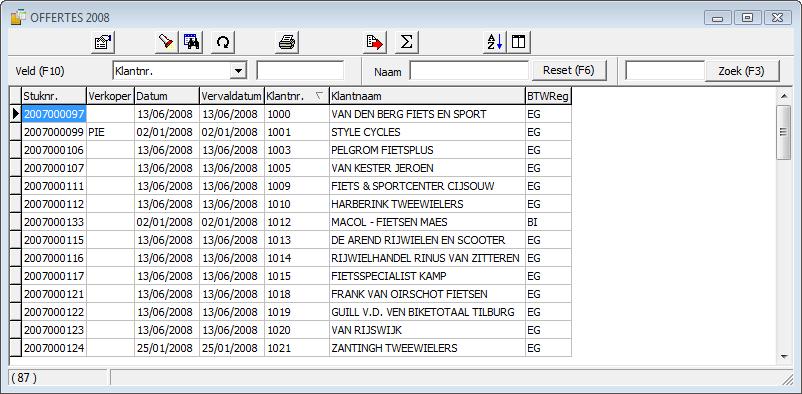The height and width of the screenshot is (394, 802).
Task: Open the properties toolbar icon
Action: pos(103,42)
